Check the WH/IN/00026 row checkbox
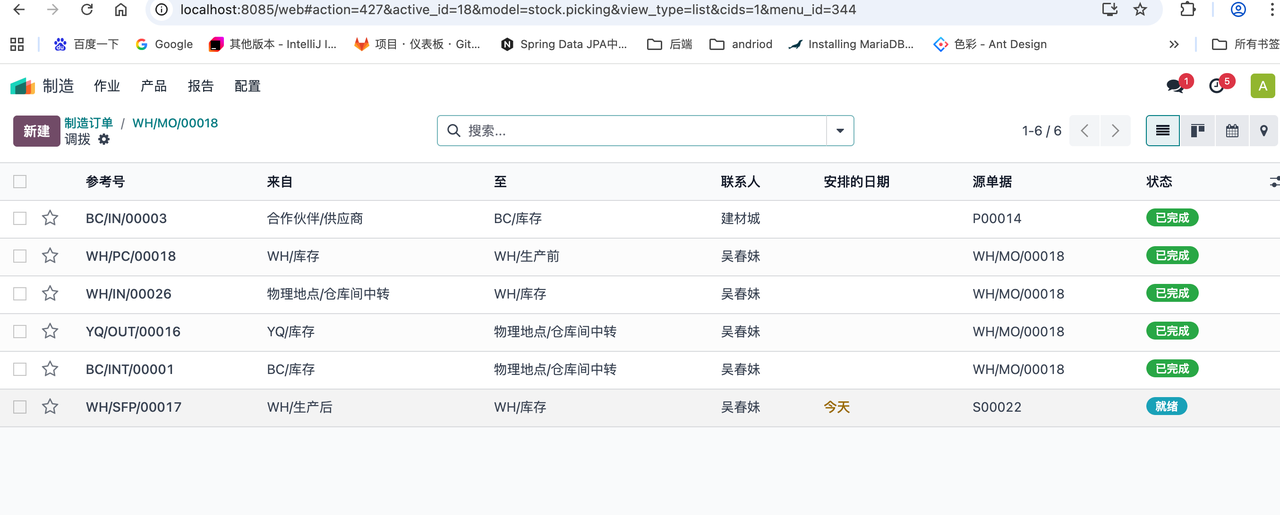 (20, 294)
